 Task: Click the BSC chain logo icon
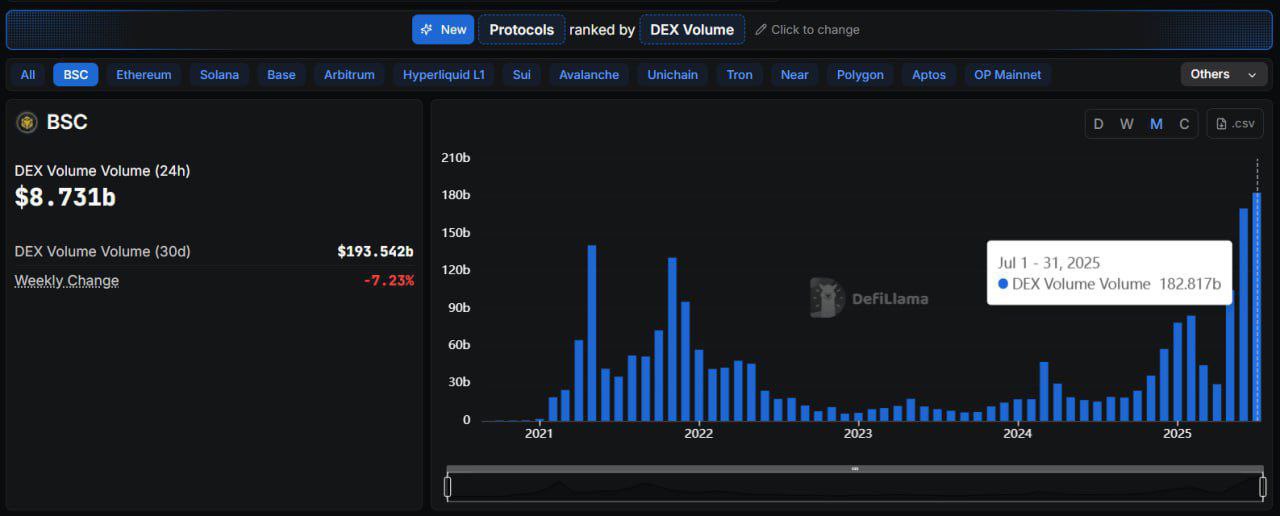tap(26, 122)
